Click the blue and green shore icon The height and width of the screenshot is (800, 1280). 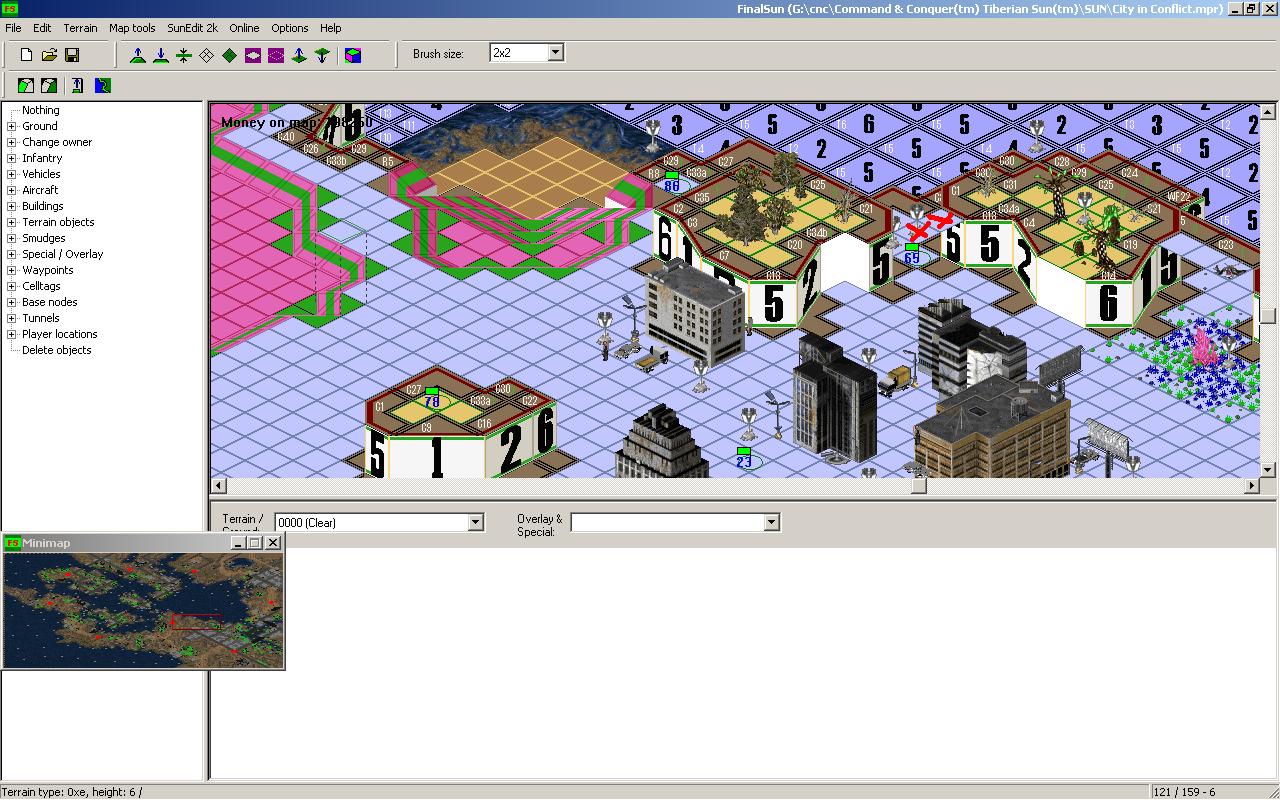102,86
